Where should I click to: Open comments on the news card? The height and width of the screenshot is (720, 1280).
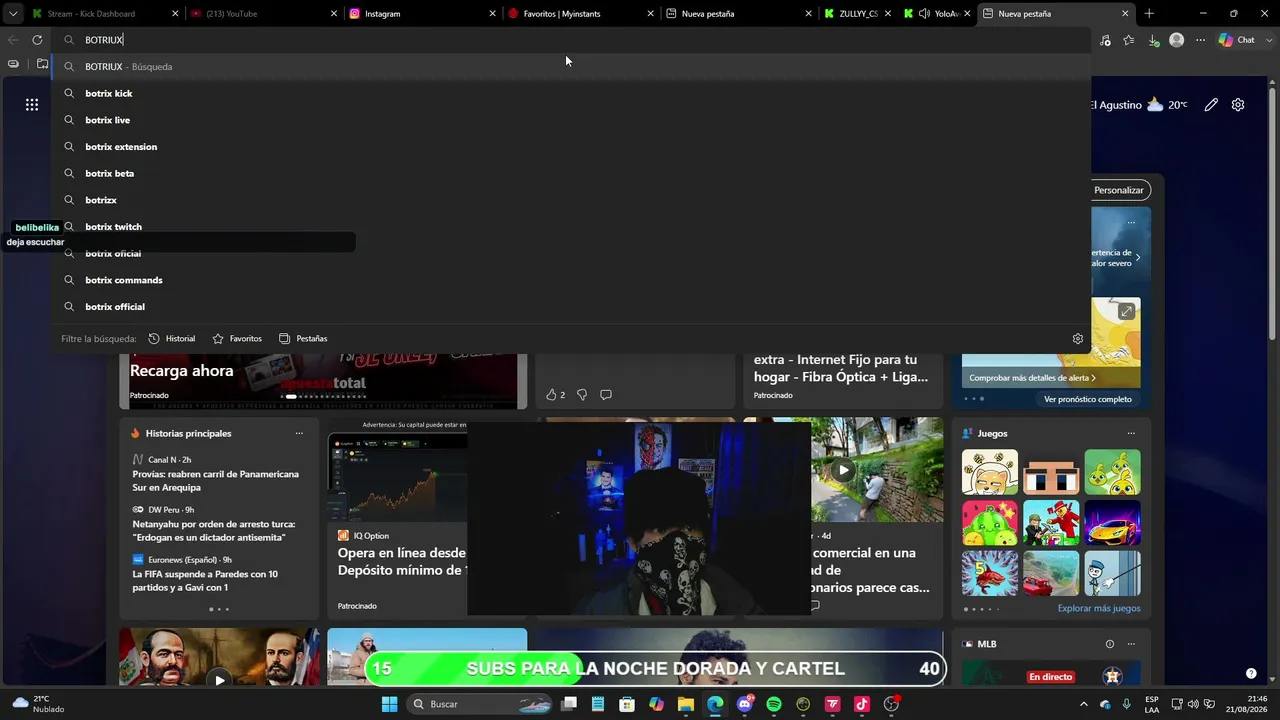[606, 395]
